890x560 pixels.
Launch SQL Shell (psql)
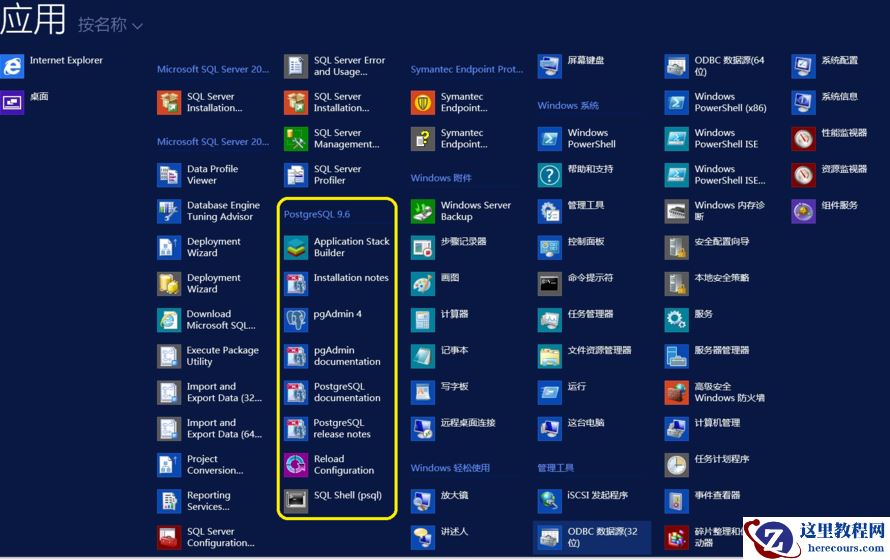(333, 502)
